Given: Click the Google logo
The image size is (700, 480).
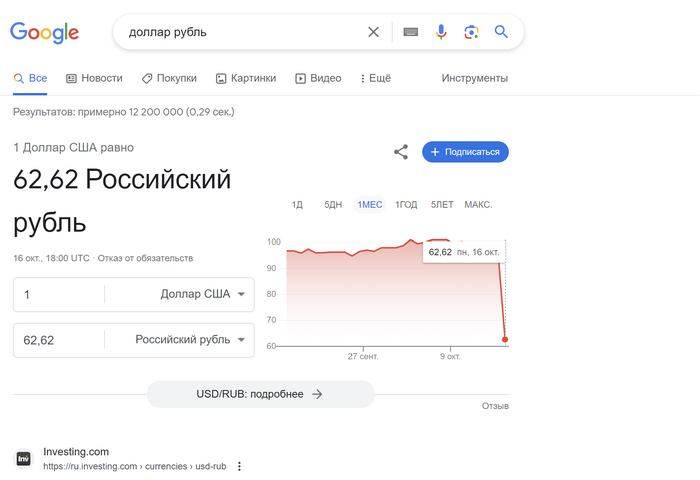Looking at the screenshot, I should (x=45, y=32).
